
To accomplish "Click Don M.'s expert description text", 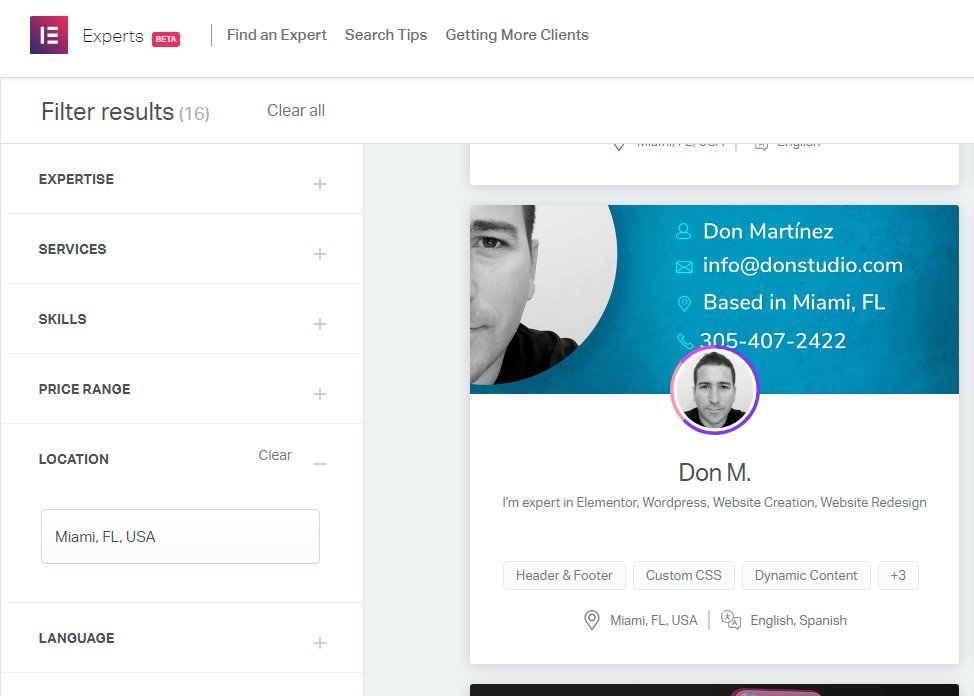I will click(714, 502).
